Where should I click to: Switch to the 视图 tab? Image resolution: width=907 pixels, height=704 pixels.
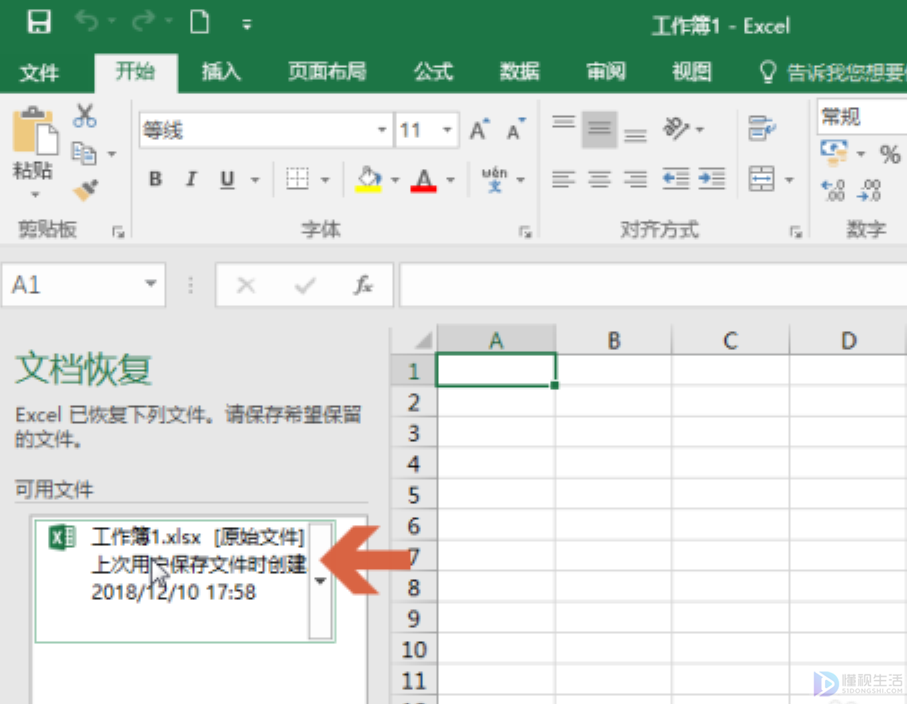(692, 72)
